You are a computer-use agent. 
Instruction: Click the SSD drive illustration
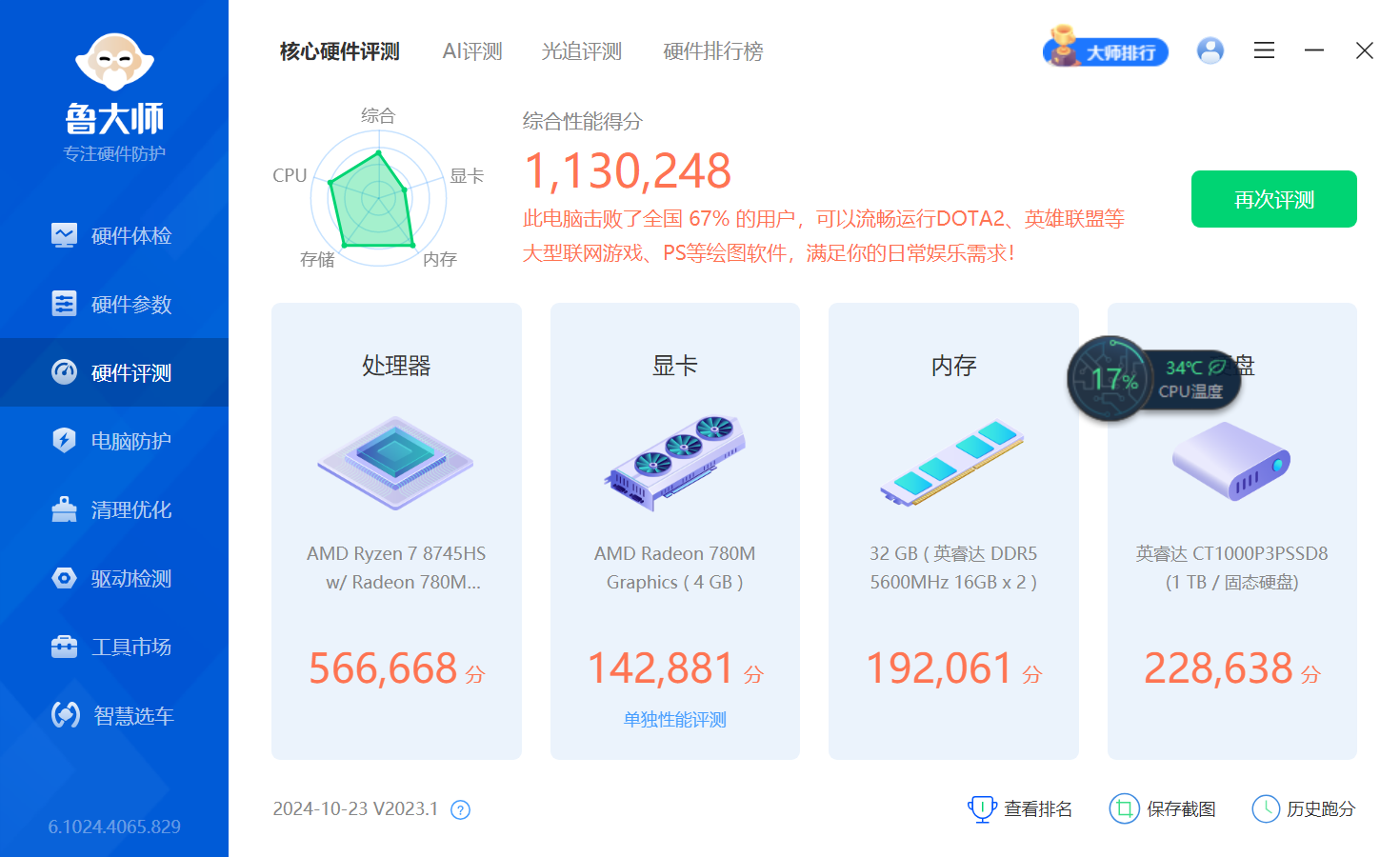1231,461
